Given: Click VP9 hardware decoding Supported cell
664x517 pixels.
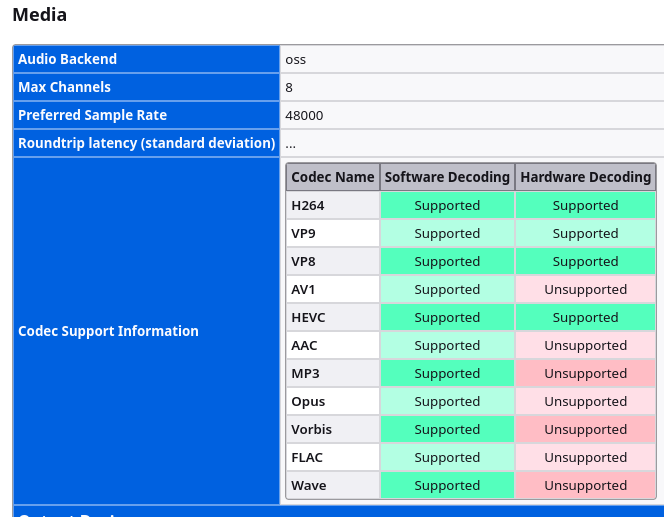Looking at the screenshot, I should 585,233.
